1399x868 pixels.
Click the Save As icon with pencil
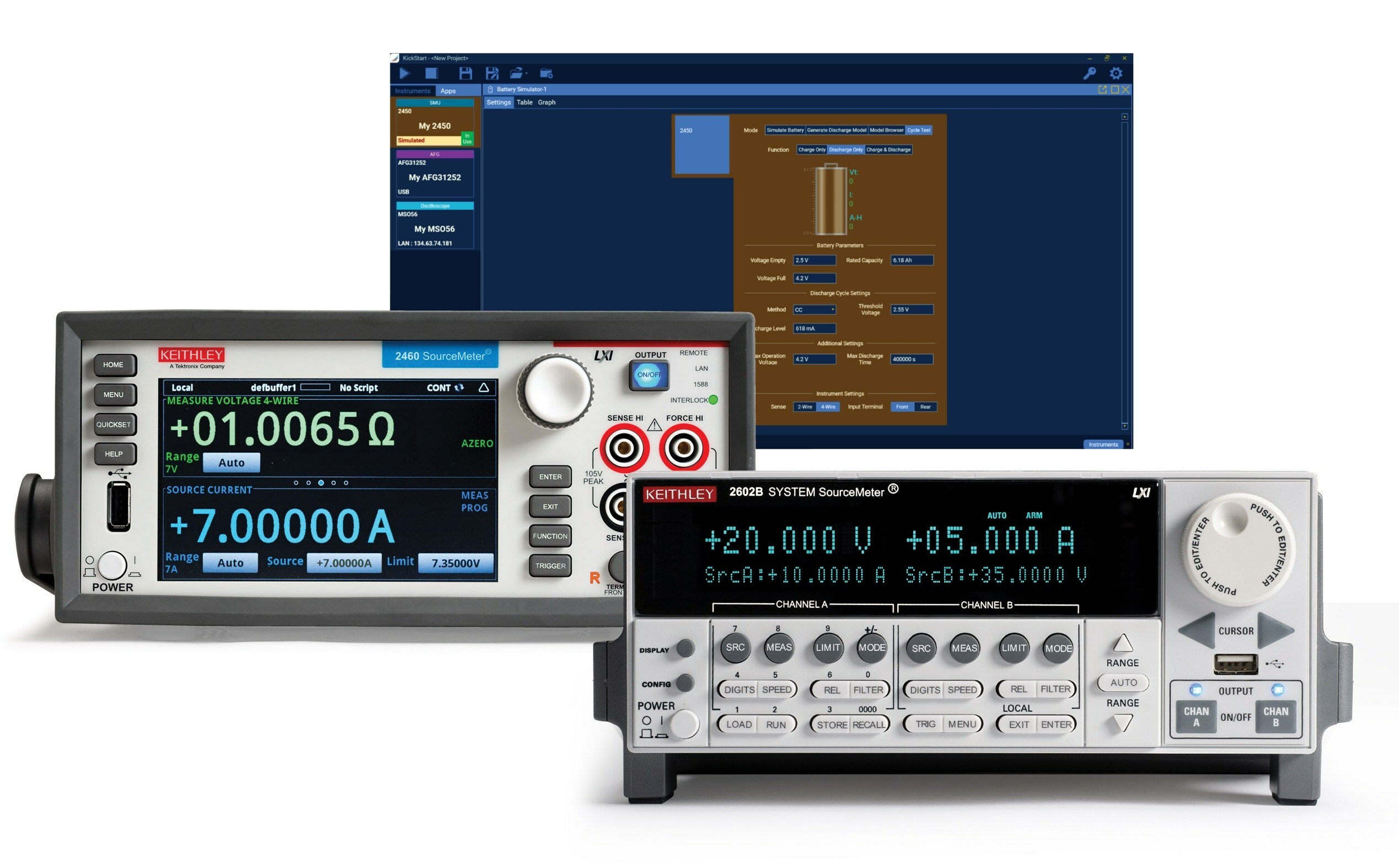(492, 73)
